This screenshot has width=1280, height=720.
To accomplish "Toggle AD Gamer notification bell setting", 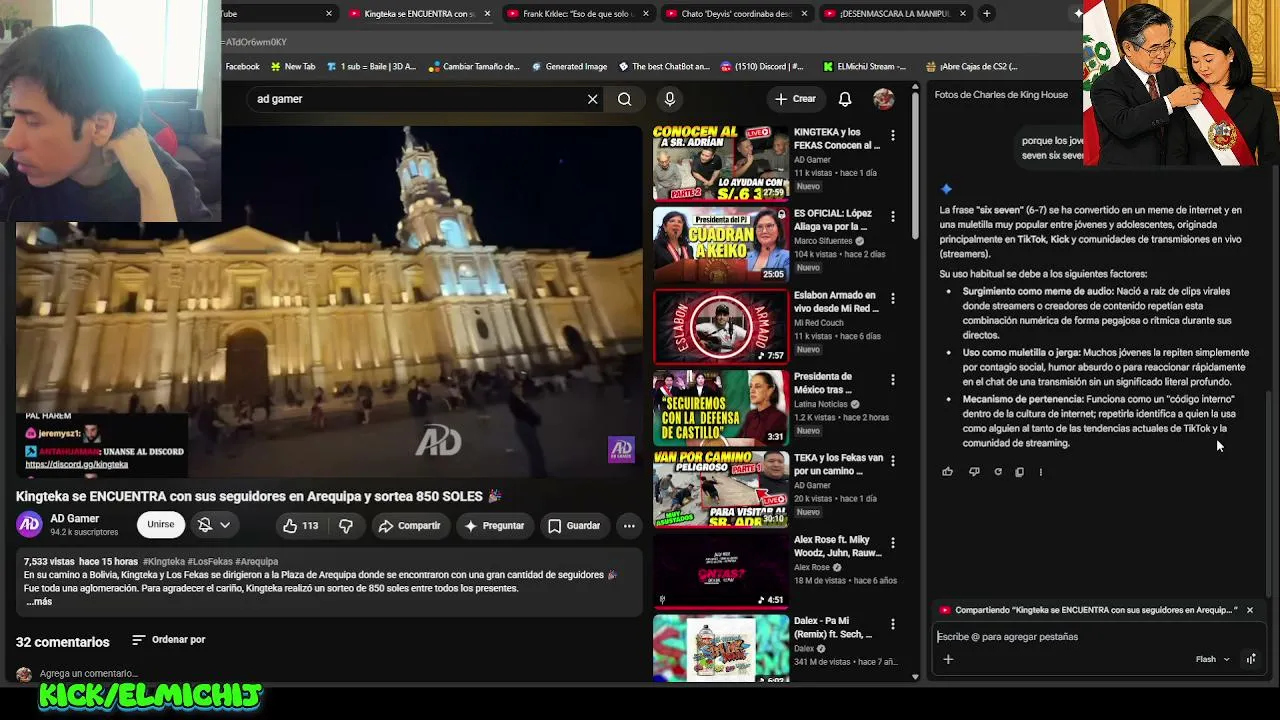I will point(213,525).
